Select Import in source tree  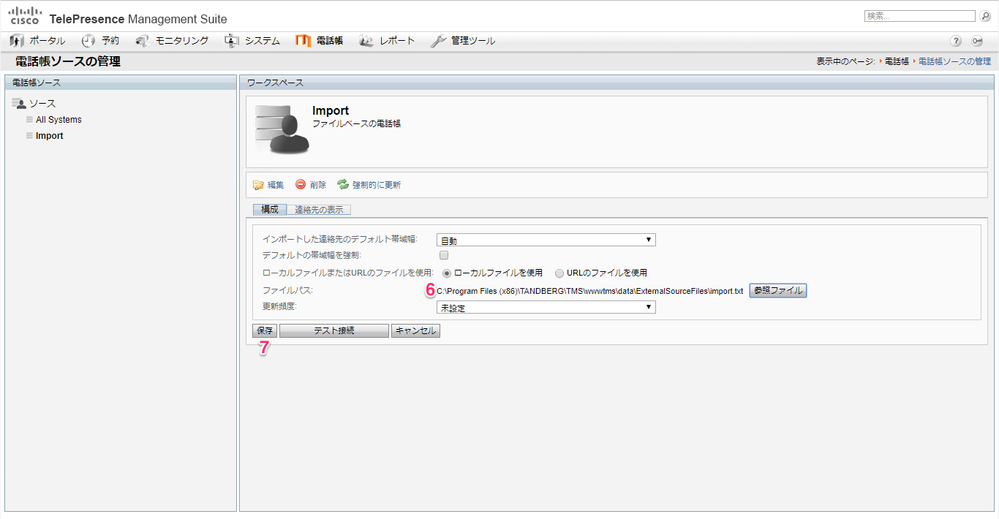(x=50, y=136)
